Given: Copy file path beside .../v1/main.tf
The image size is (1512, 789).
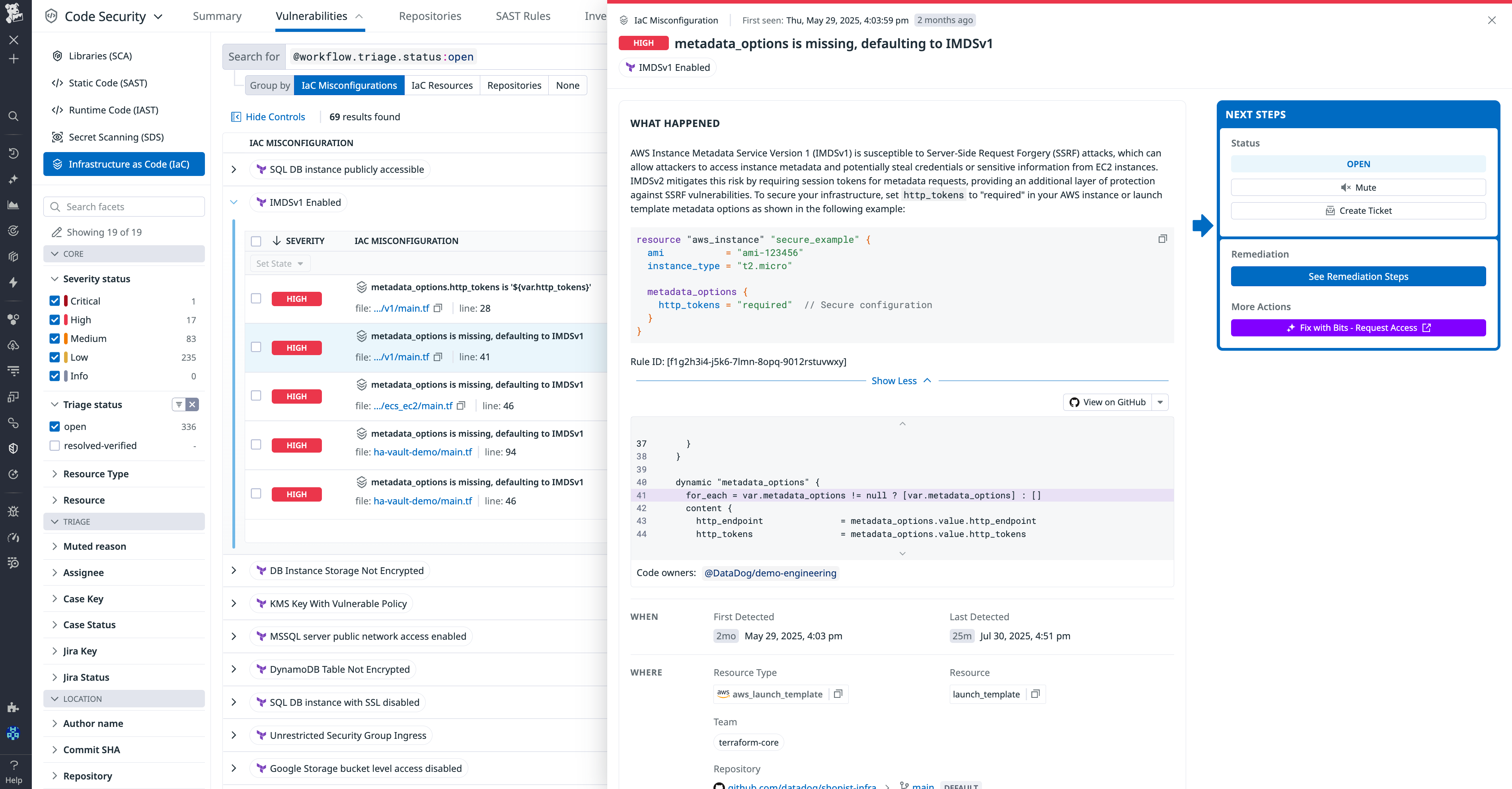Looking at the screenshot, I should (438, 308).
